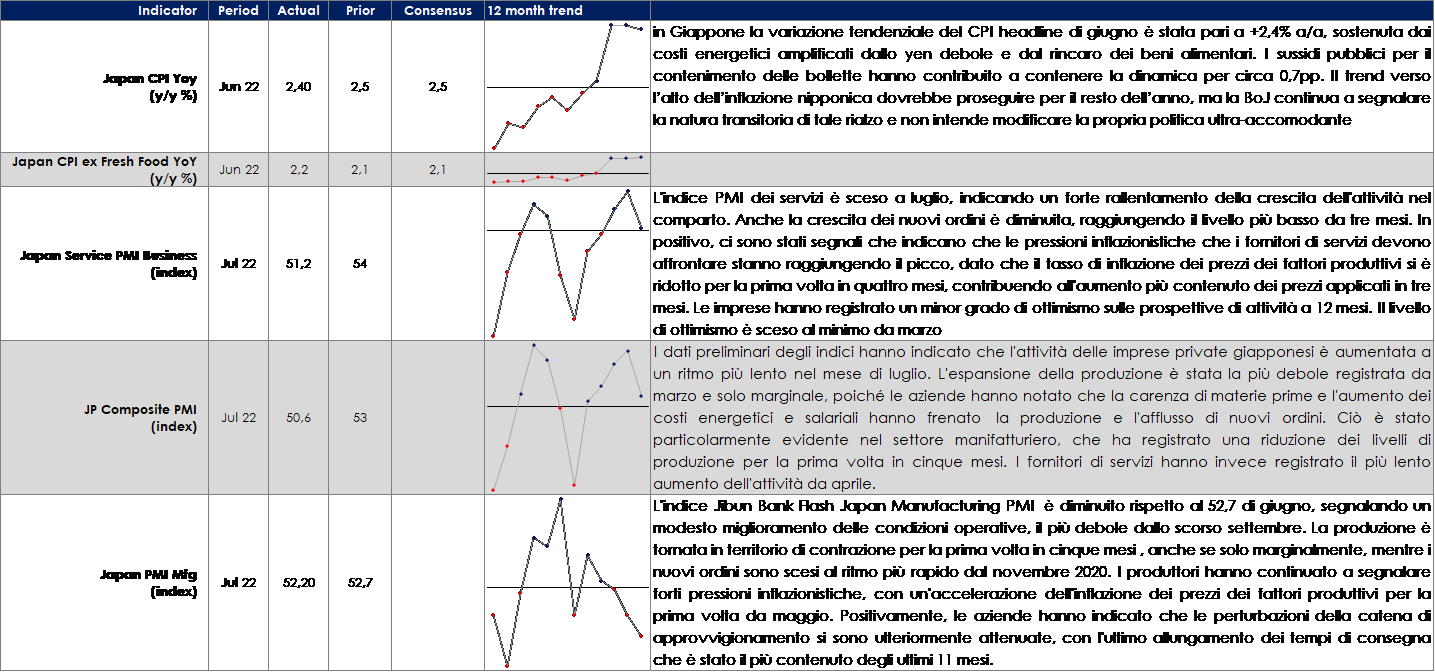1435x672 pixels.
Task: Click the JP Composite PMI commentary text
Action: (x=1042, y=418)
